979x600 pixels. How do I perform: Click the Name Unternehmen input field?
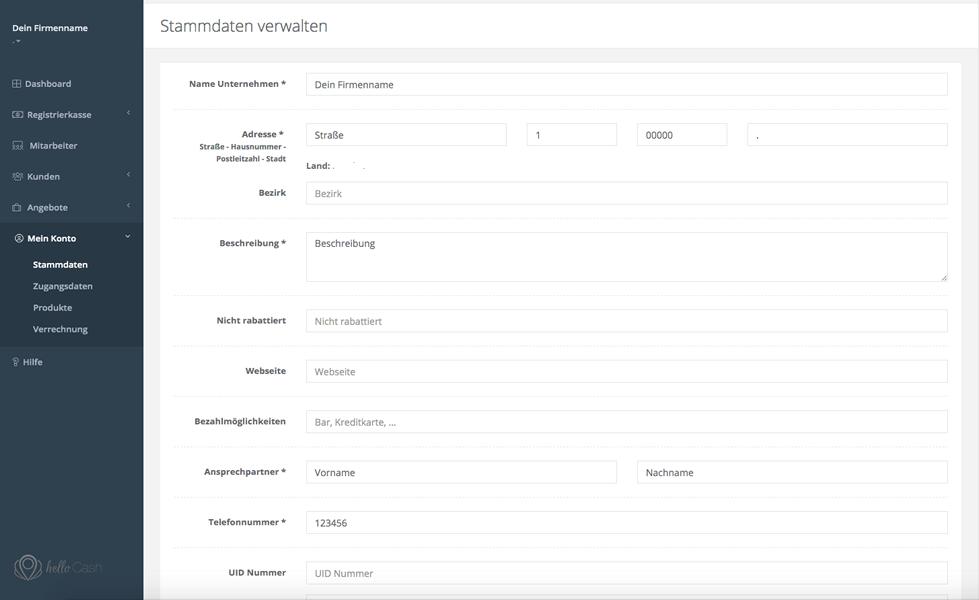(x=626, y=84)
